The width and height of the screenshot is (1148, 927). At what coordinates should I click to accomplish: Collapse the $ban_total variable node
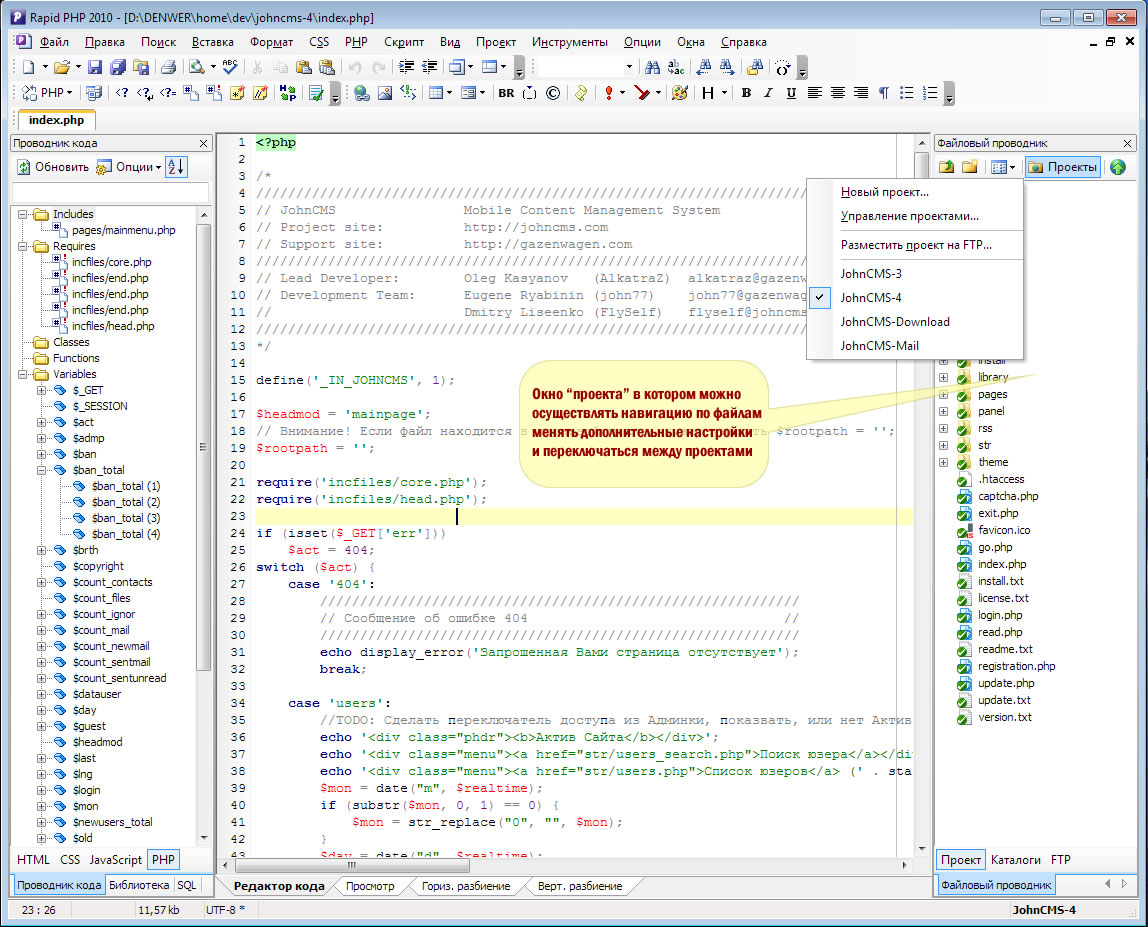click(43, 470)
